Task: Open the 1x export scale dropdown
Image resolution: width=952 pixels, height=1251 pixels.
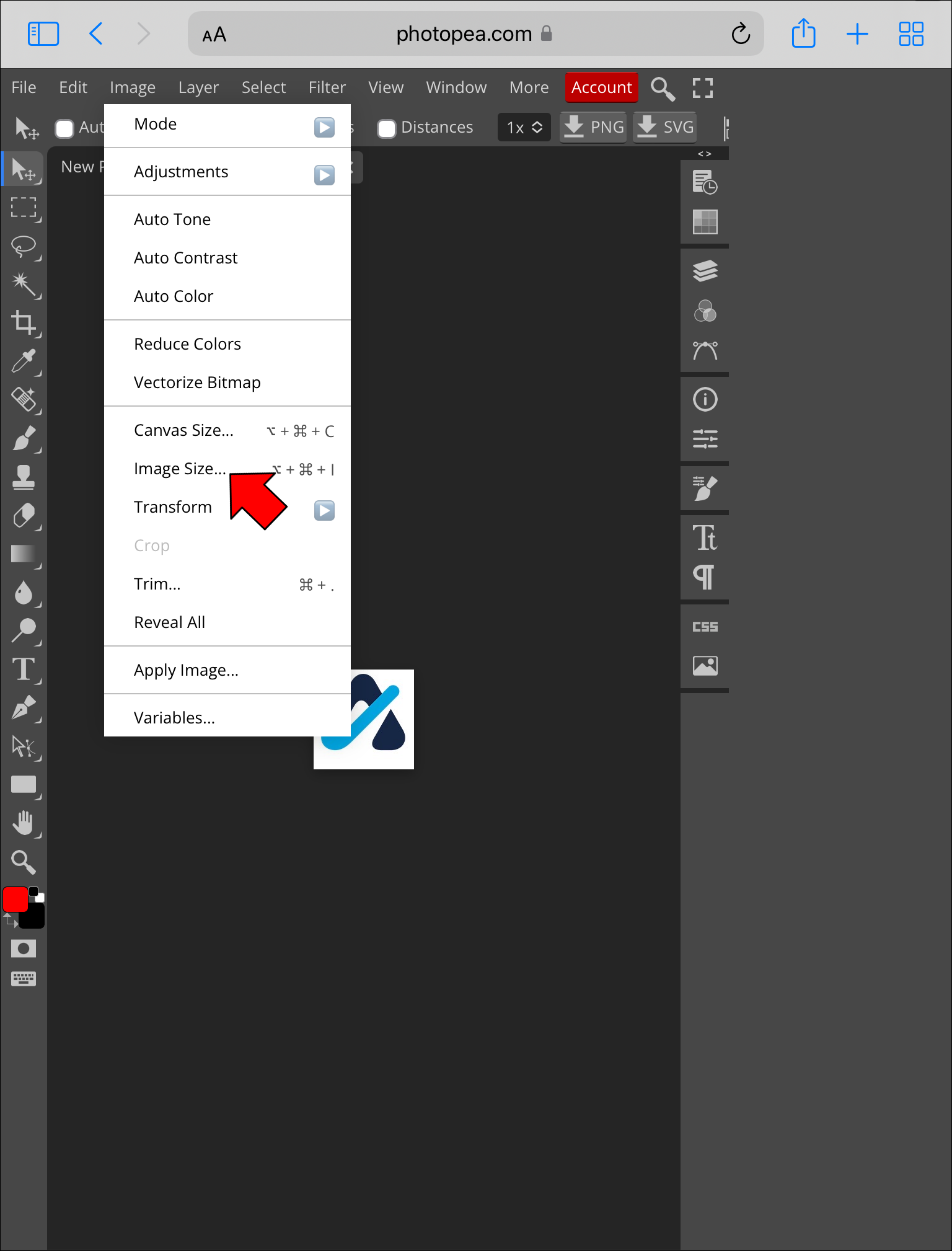Action: pos(524,128)
